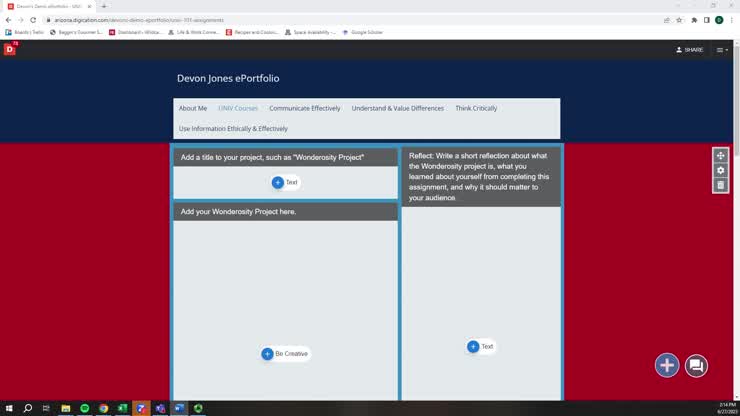The width and height of the screenshot is (740, 416).
Task: Click the blue add content plus button
Action: click(667, 365)
